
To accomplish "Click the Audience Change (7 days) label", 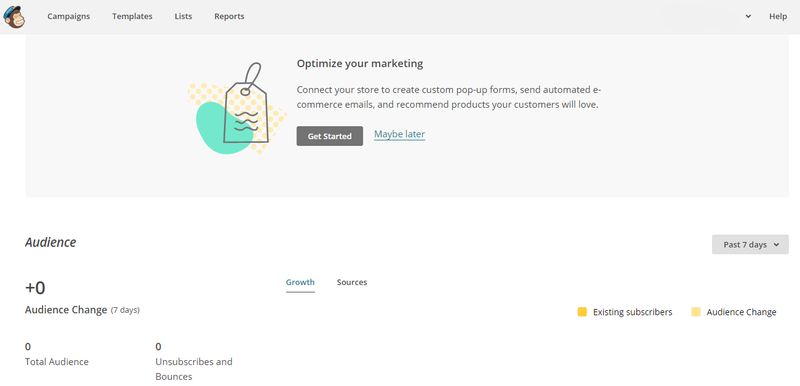I will pyautogui.click(x=82, y=310).
